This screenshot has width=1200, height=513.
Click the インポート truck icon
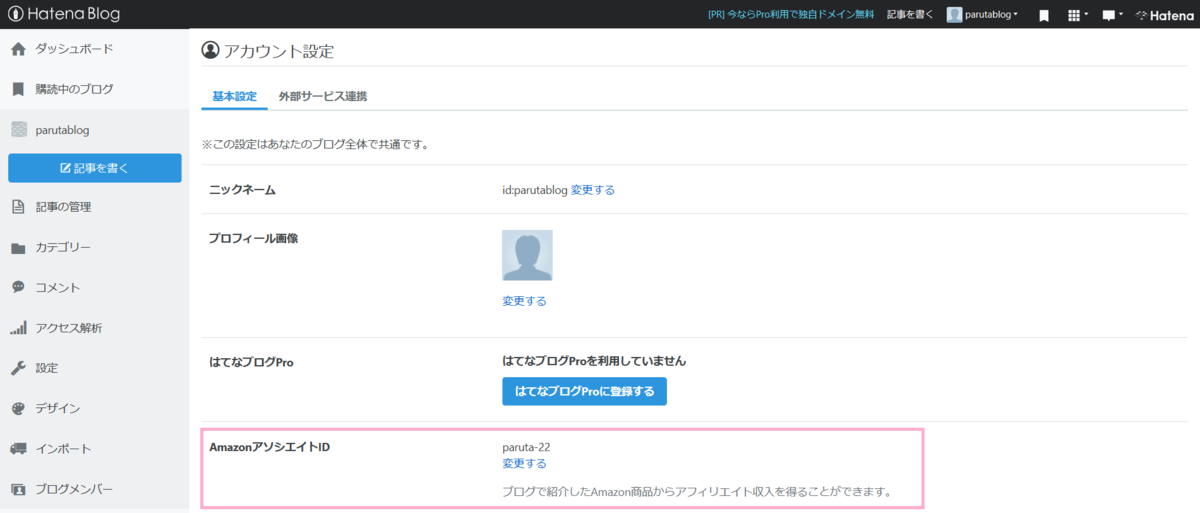[18, 448]
